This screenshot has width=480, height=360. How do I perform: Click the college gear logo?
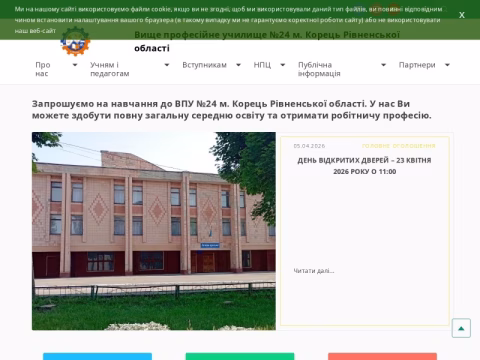[75, 41]
